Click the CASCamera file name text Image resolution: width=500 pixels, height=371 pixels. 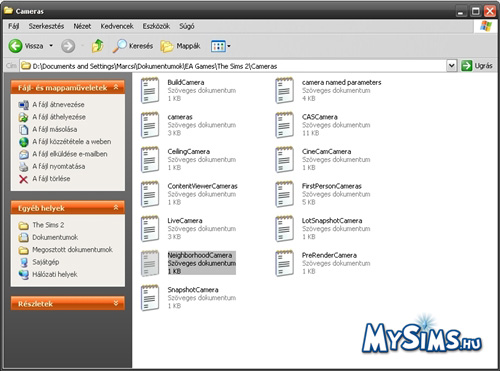(x=320, y=117)
